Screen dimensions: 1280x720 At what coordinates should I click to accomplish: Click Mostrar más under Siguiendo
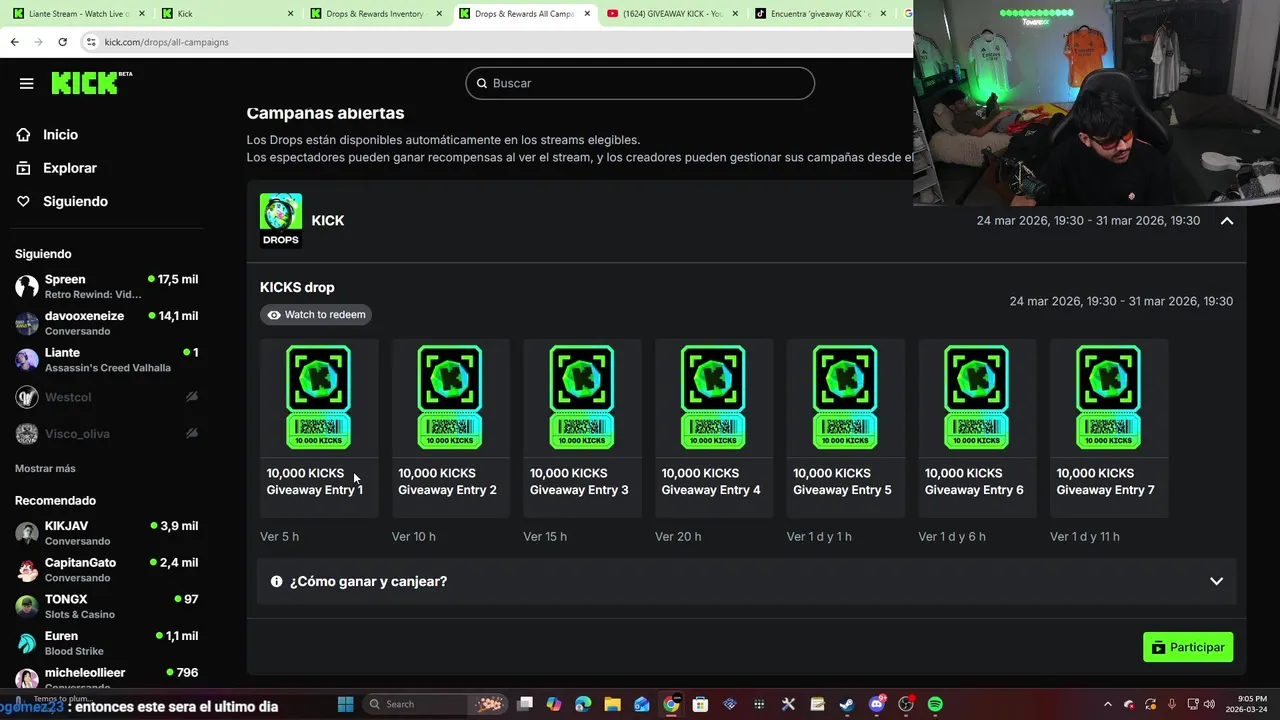(45, 468)
